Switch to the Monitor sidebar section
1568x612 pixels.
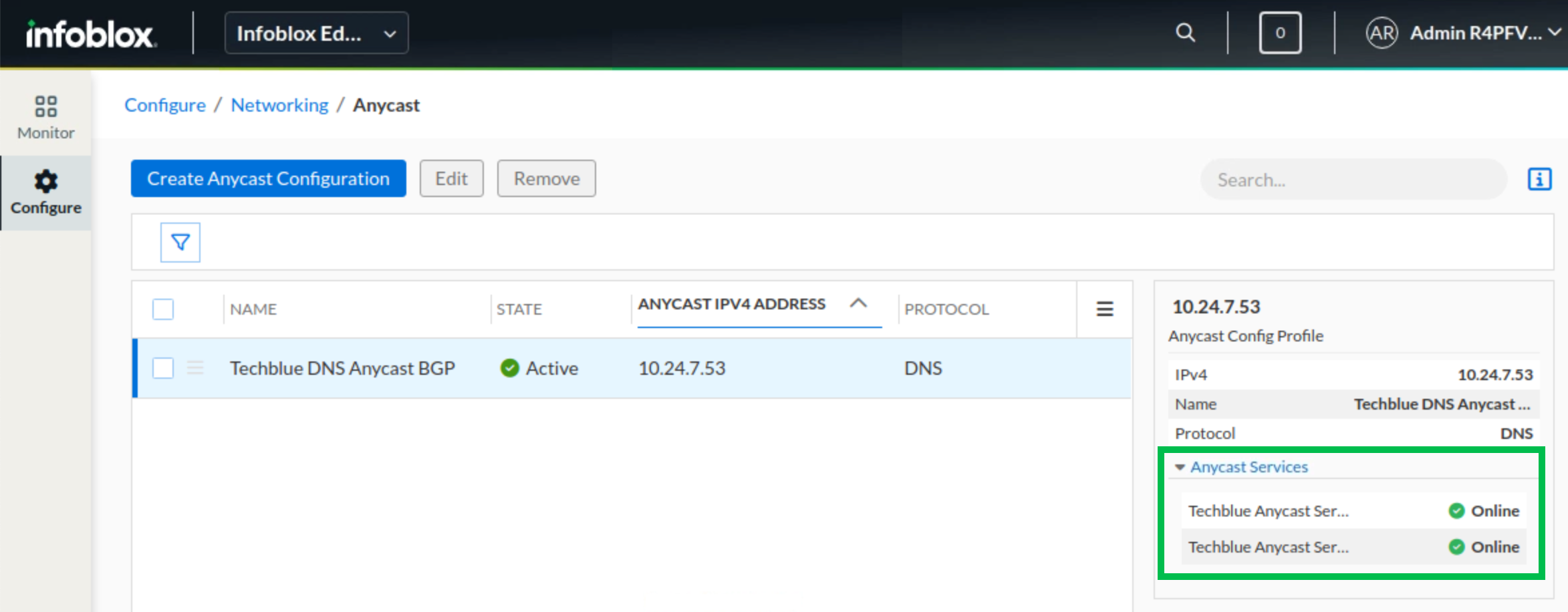click(x=45, y=117)
